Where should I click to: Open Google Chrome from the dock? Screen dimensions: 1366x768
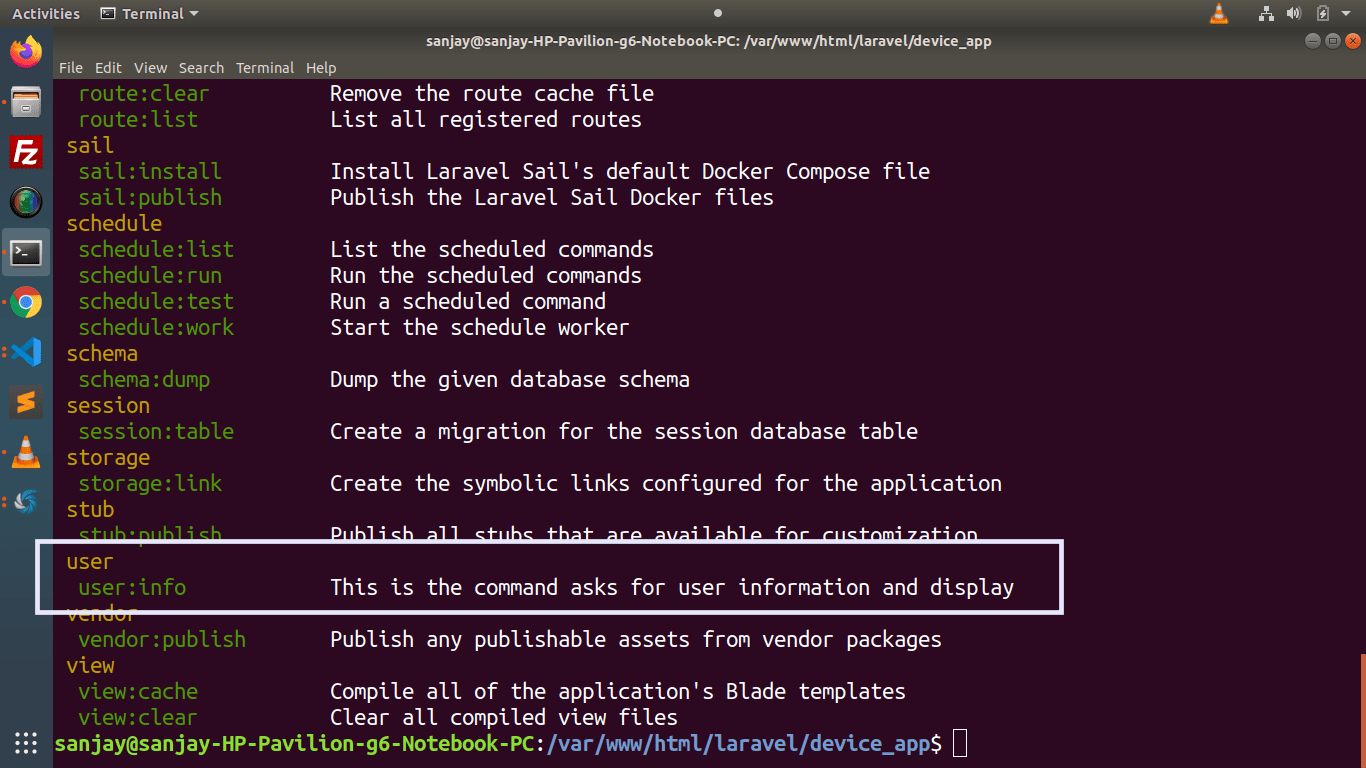click(x=26, y=302)
